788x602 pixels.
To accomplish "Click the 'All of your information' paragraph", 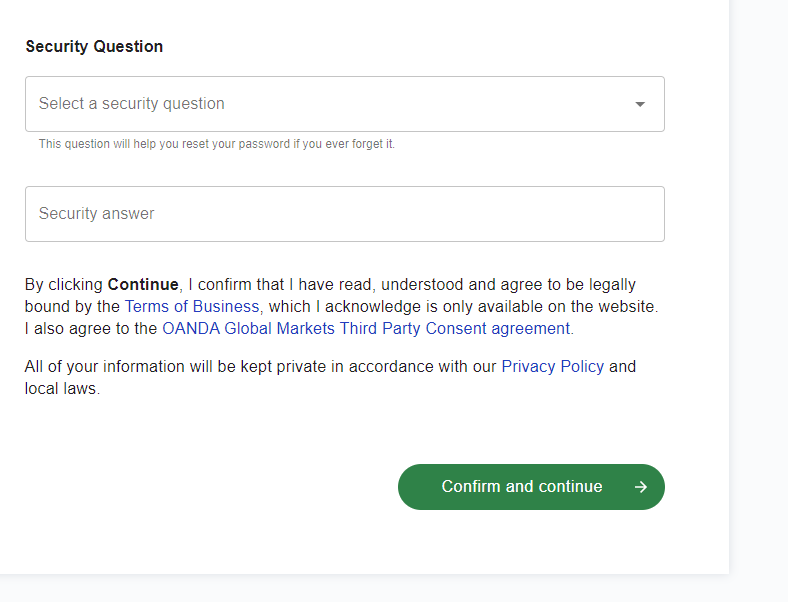I will click(x=330, y=377).
